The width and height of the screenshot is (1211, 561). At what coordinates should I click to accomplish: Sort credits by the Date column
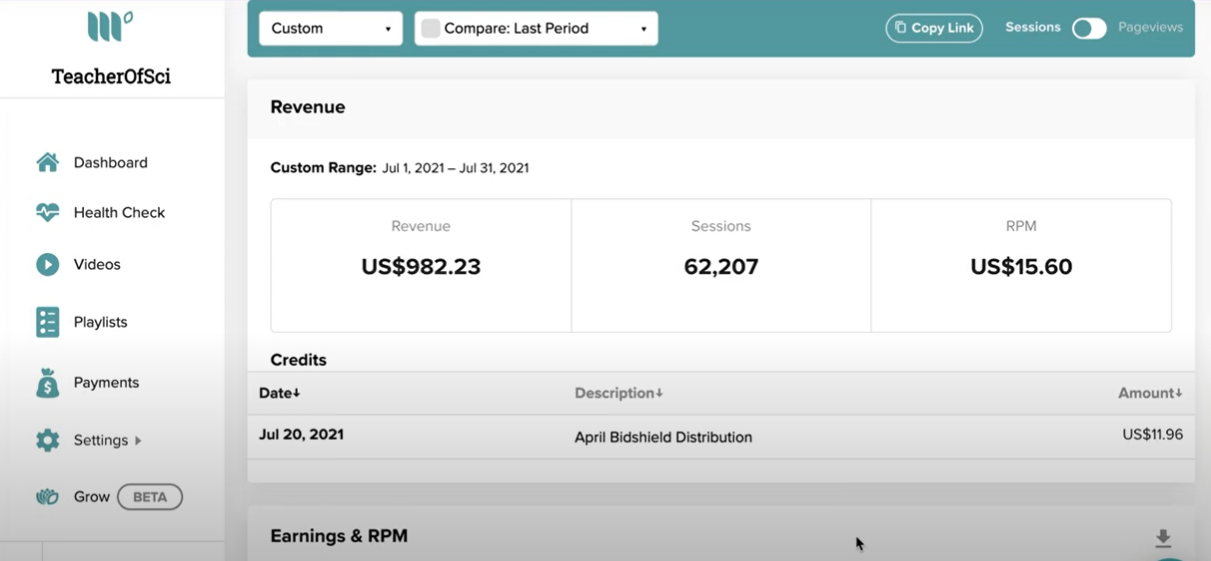point(280,393)
